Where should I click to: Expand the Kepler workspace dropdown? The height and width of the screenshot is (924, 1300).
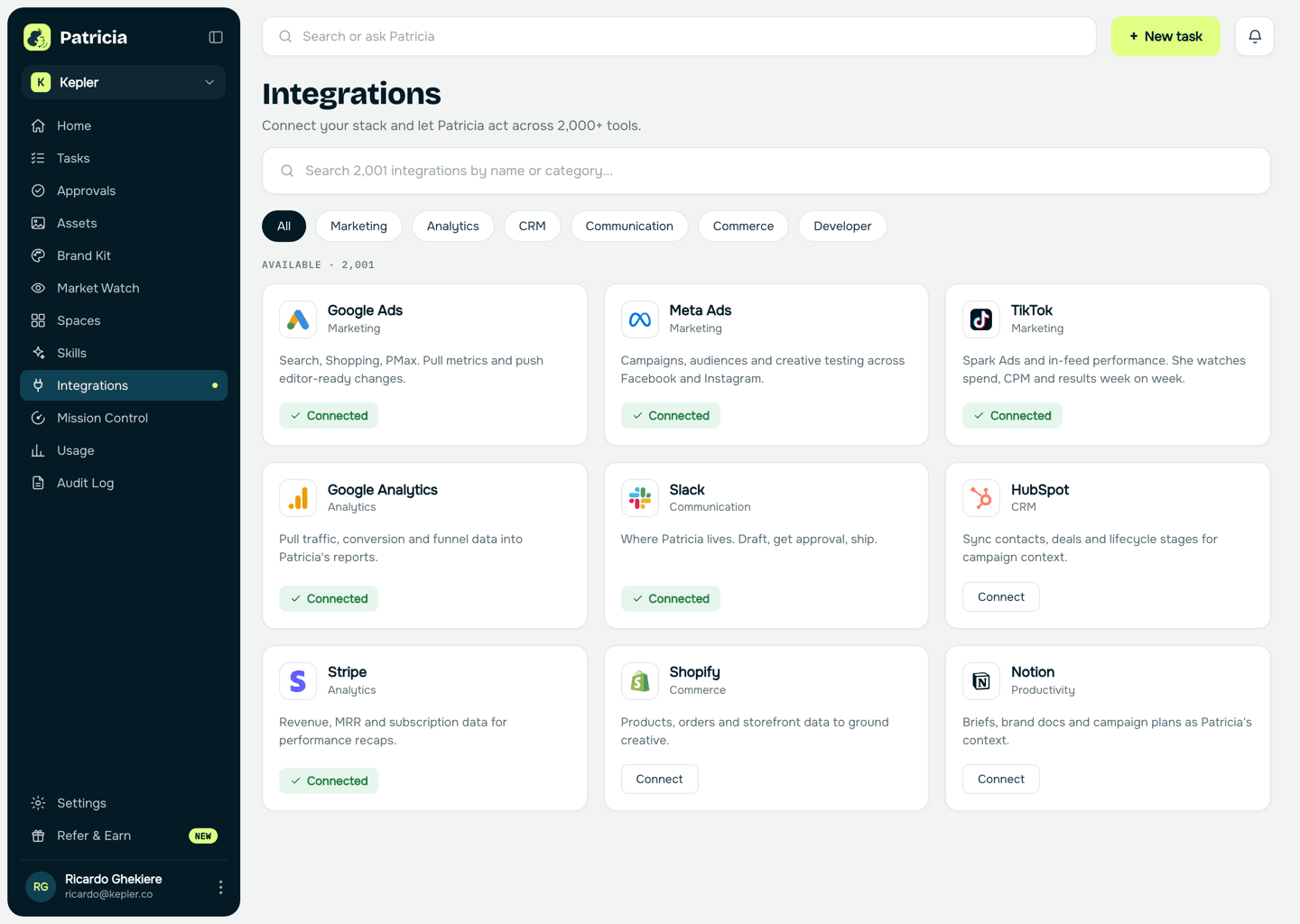click(x=124, y=82)
